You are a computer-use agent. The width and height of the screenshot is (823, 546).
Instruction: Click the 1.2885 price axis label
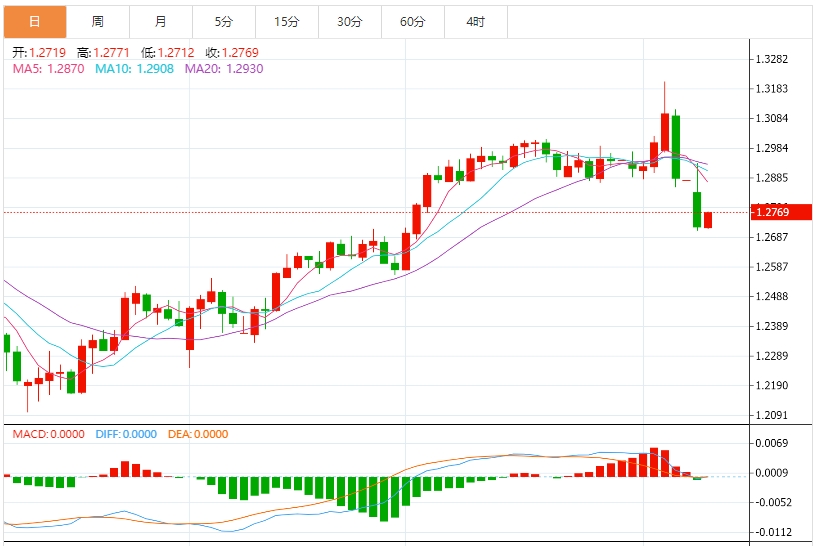coord(772,178)
